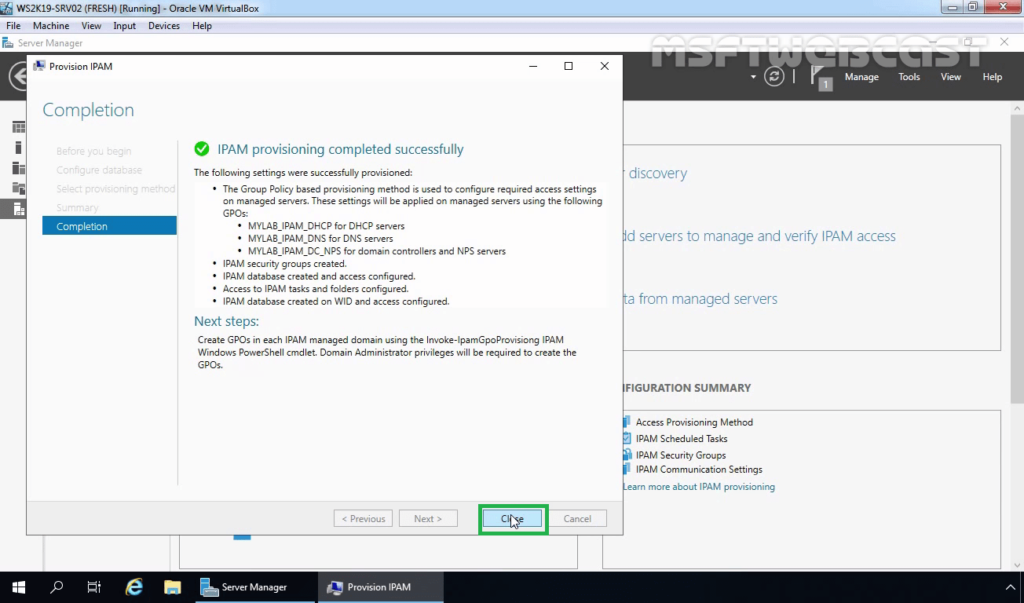1024x603 pixels.
Task: Launch Internet Explorer from the taskbar
Action: [x=134, y=587]
